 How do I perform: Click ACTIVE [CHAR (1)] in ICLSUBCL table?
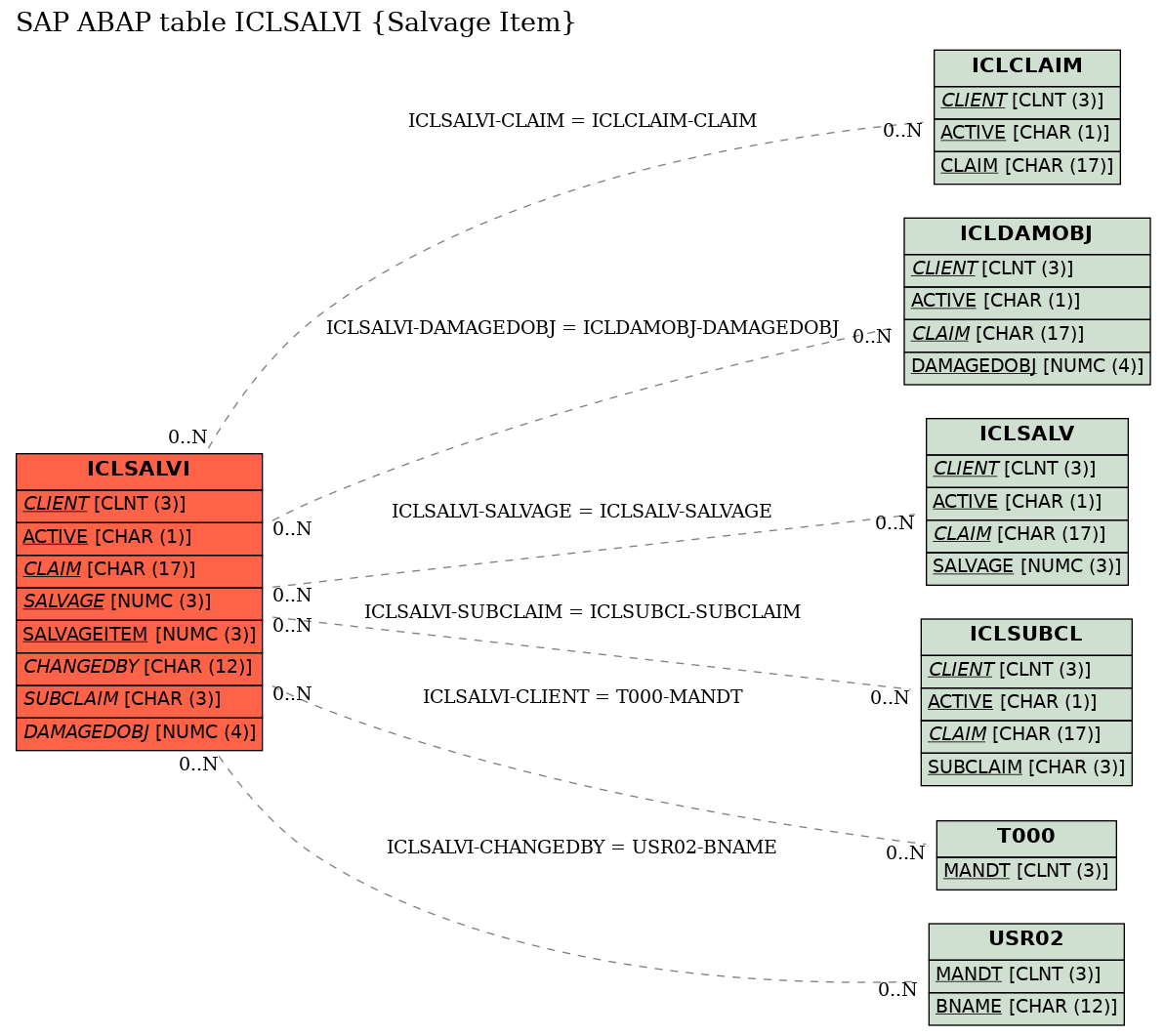click(1026, 703)
